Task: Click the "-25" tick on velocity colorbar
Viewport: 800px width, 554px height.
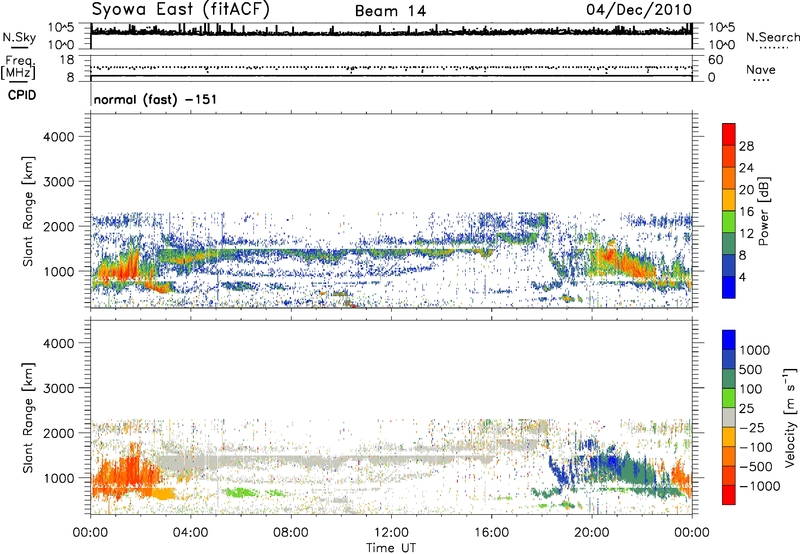Action: [752, 427]
